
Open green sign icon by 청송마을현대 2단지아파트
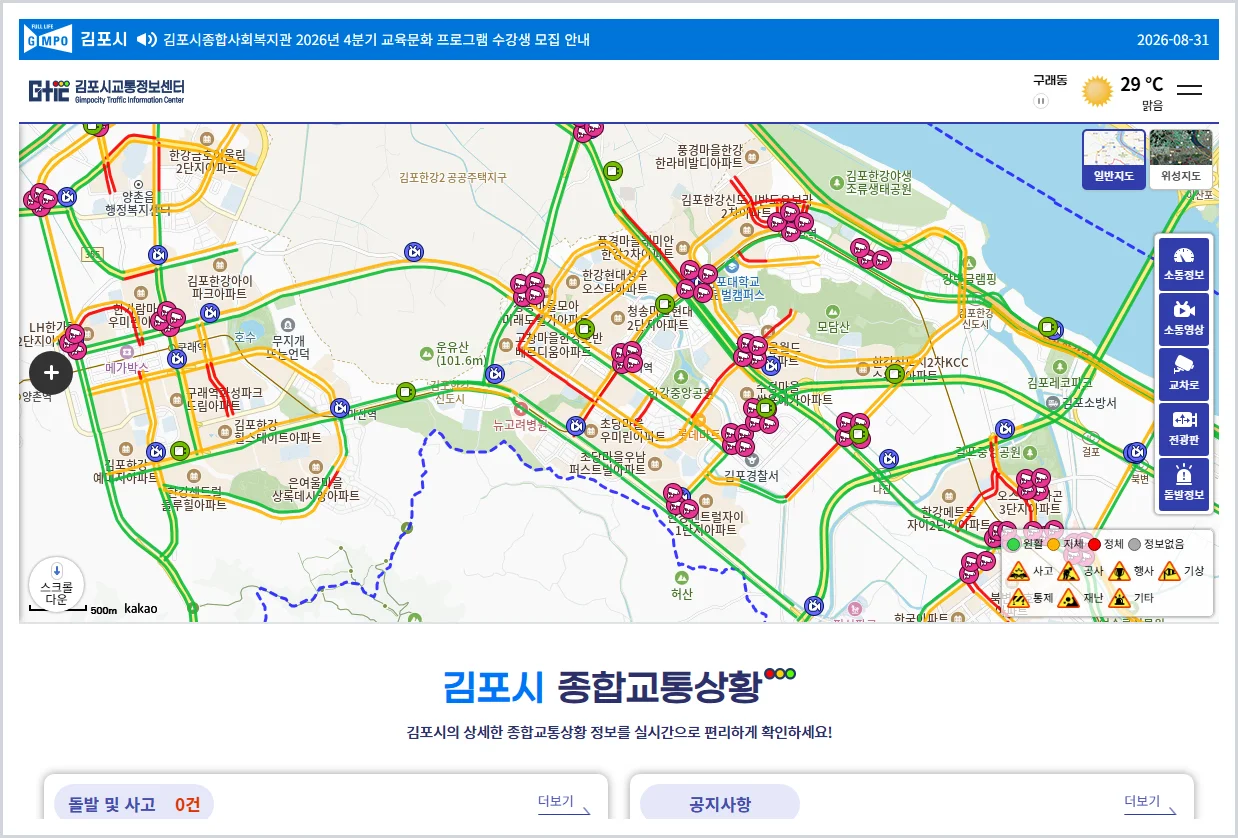(x=665, y=304)
